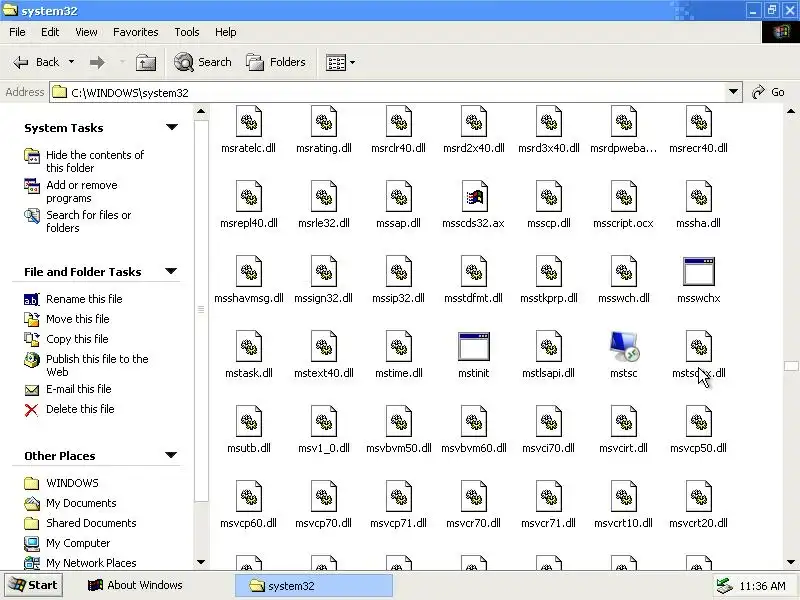Open the Start menu button

[34, 585]
